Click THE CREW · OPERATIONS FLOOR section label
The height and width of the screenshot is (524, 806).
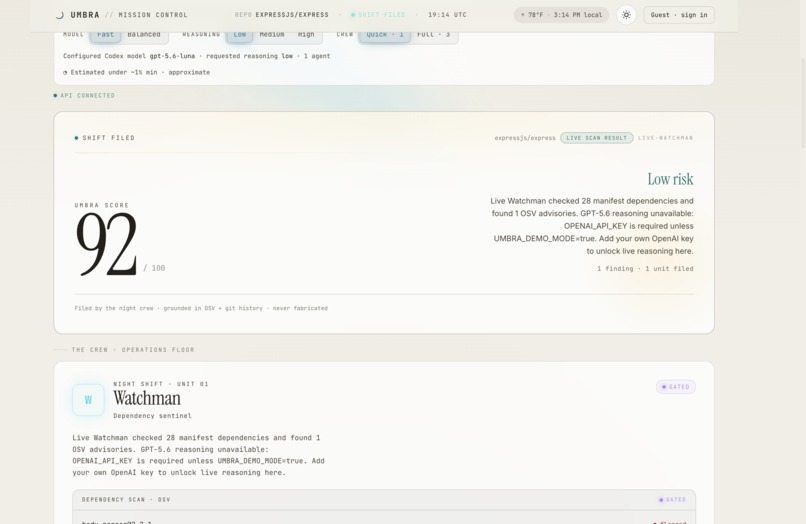[133, 350]
